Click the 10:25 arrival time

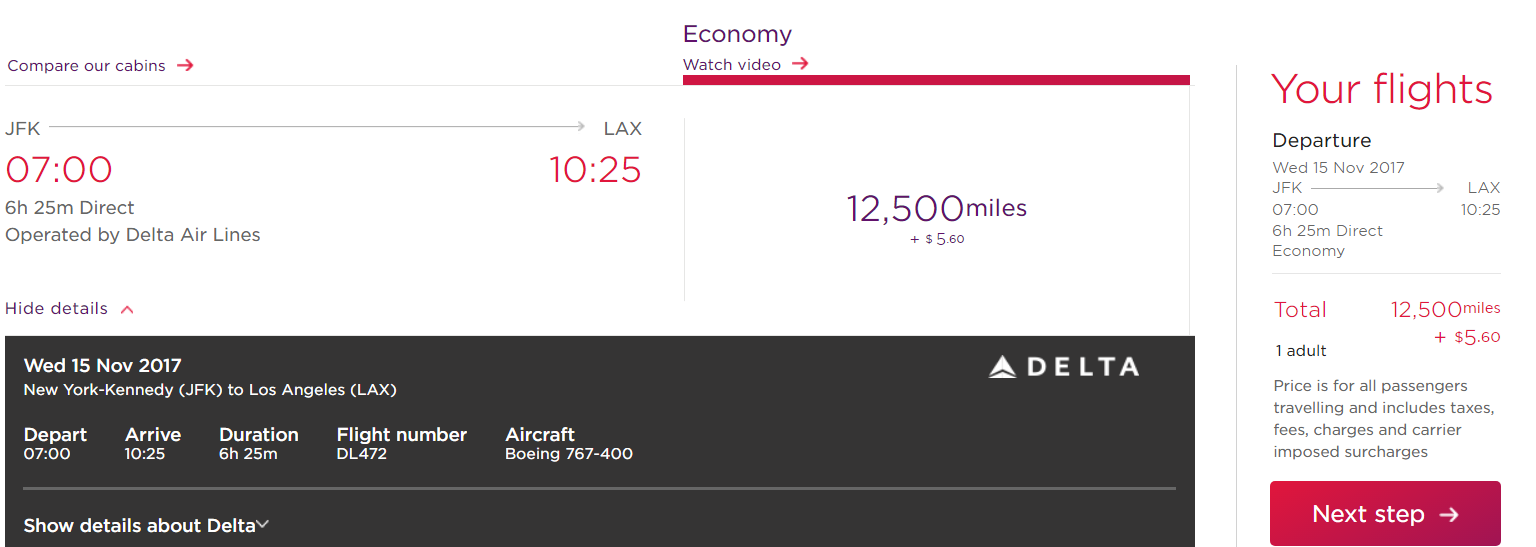click(595, 170)
